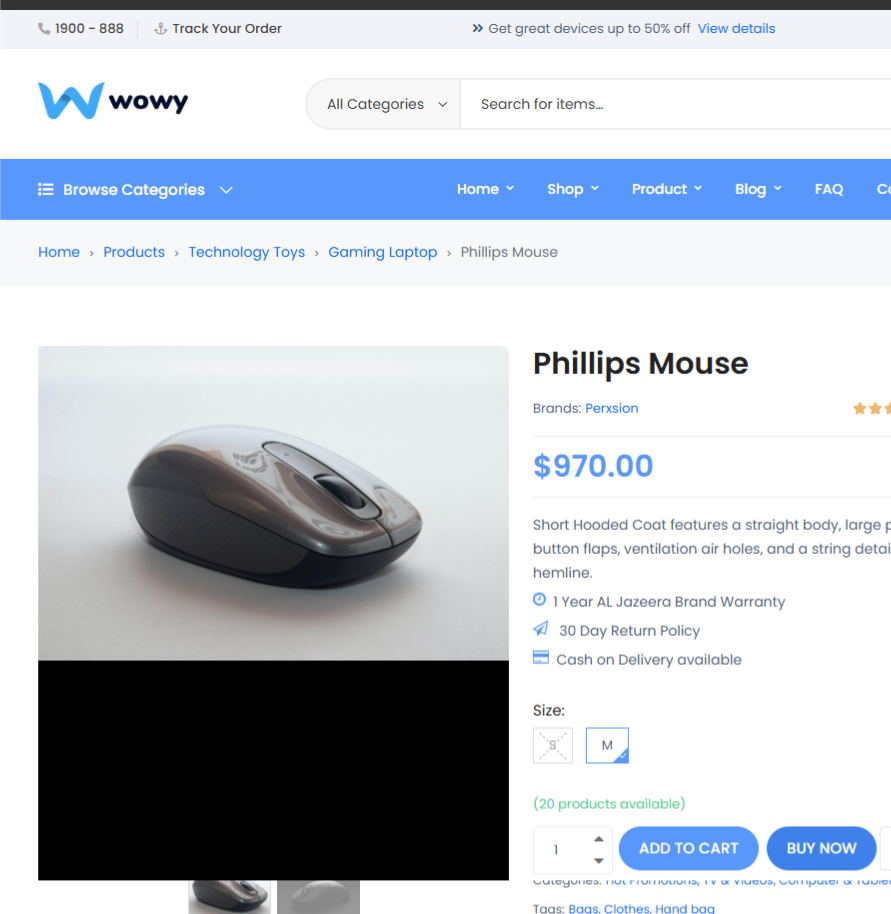891x914 pixels.
Task: Click the Perxsion brand link
Action: (611, 408)
